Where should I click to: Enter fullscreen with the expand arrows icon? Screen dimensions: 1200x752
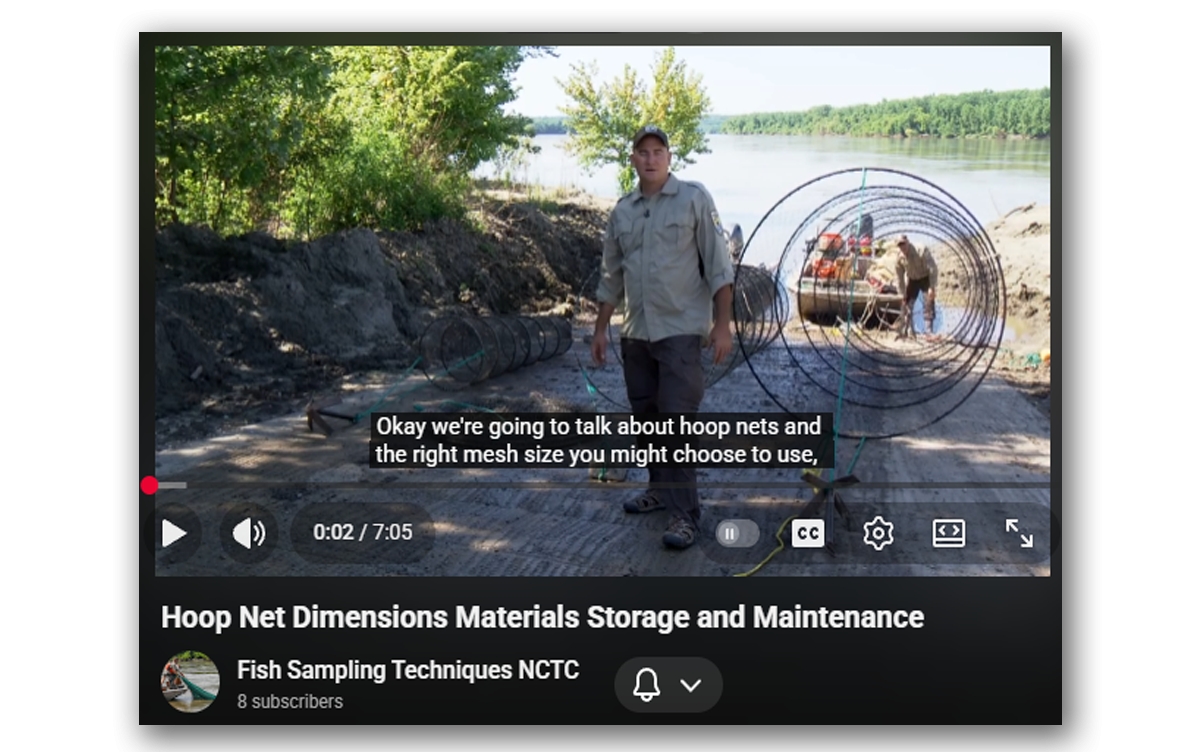point(1019,533)
